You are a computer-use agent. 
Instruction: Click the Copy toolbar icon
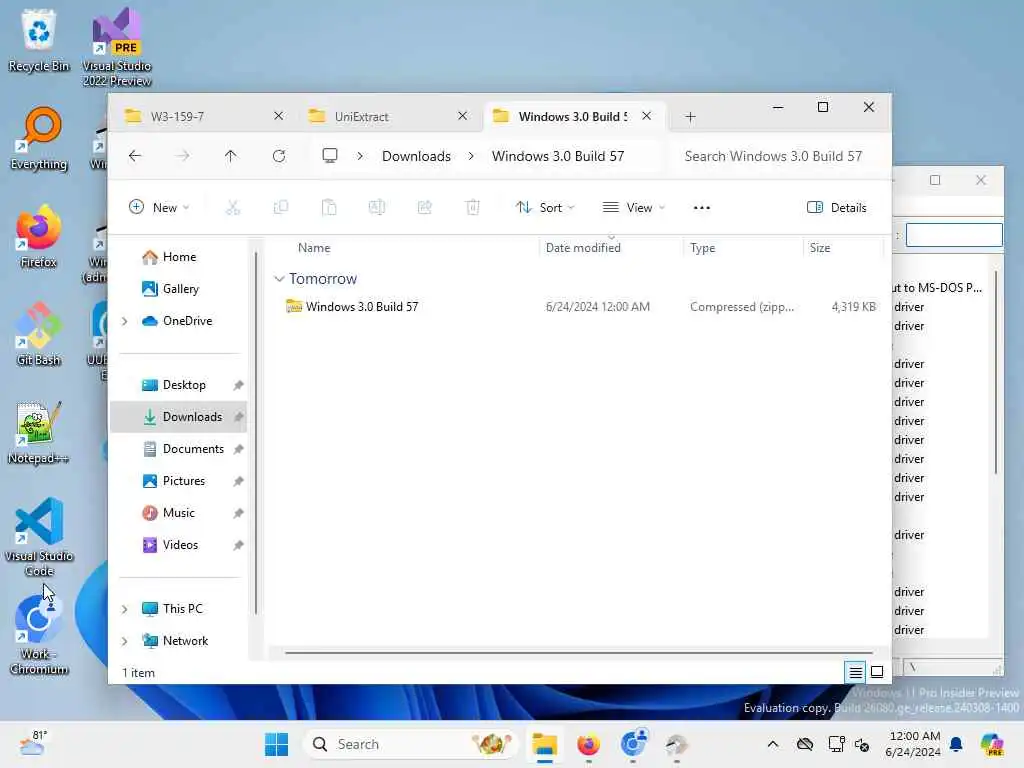tap(281, 208)
